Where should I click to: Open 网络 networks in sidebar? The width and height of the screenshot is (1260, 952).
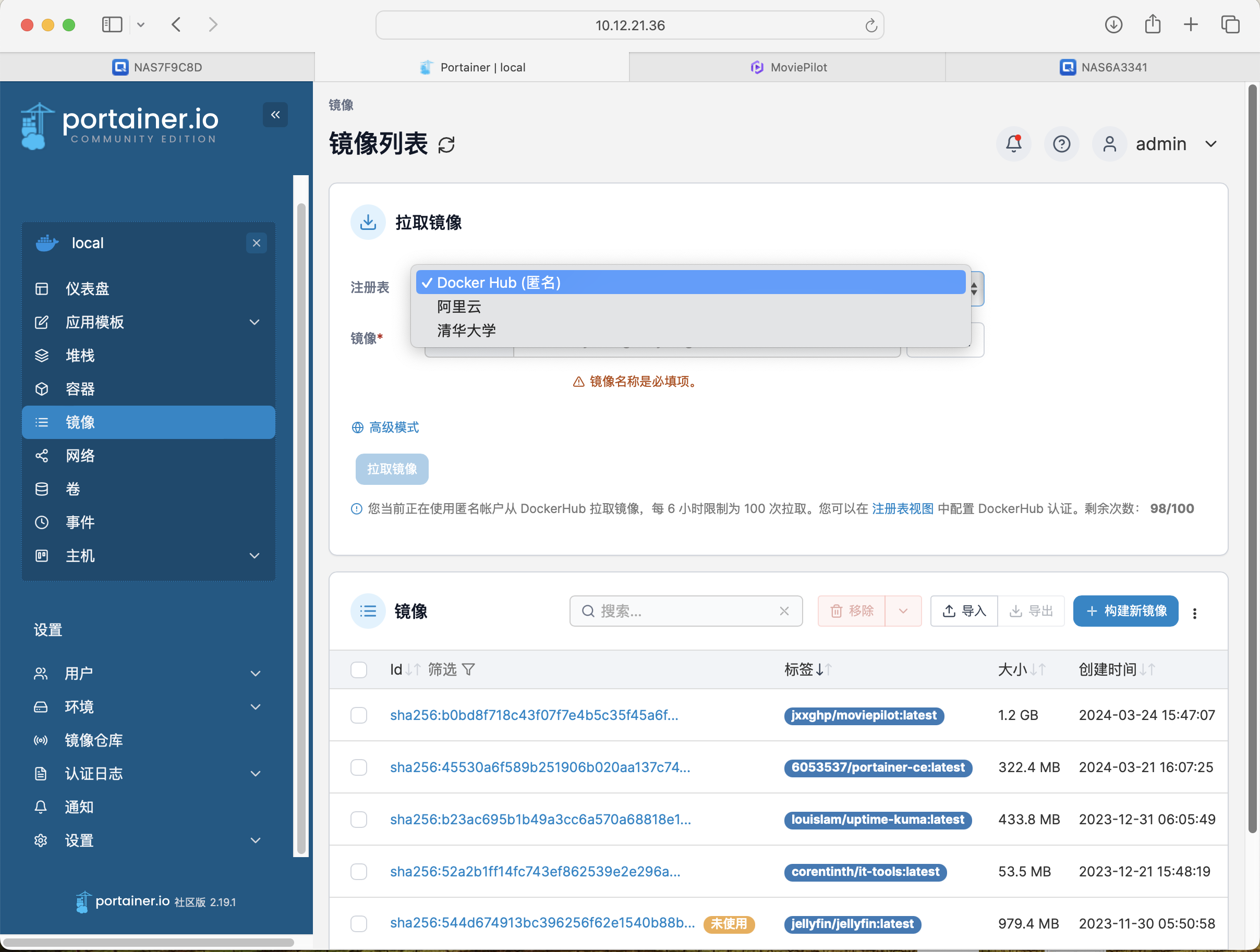pos(148,456)
